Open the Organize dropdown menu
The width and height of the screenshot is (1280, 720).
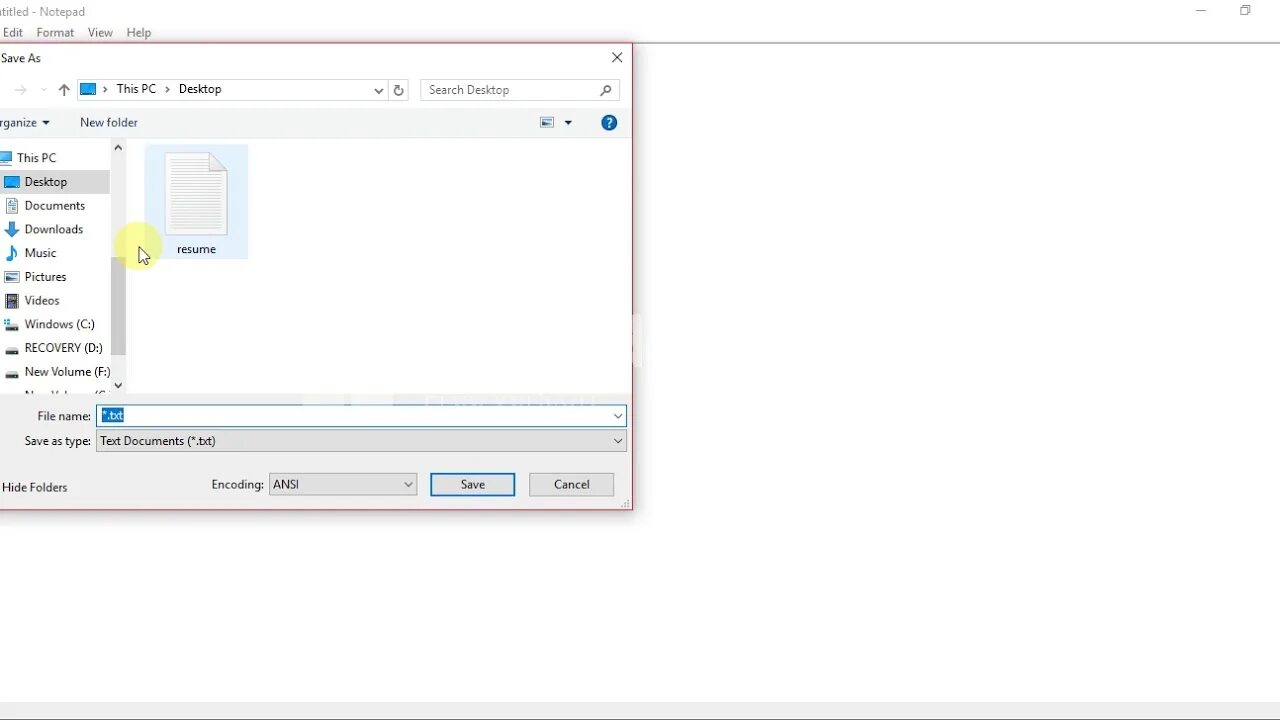[x=25, y=123]
